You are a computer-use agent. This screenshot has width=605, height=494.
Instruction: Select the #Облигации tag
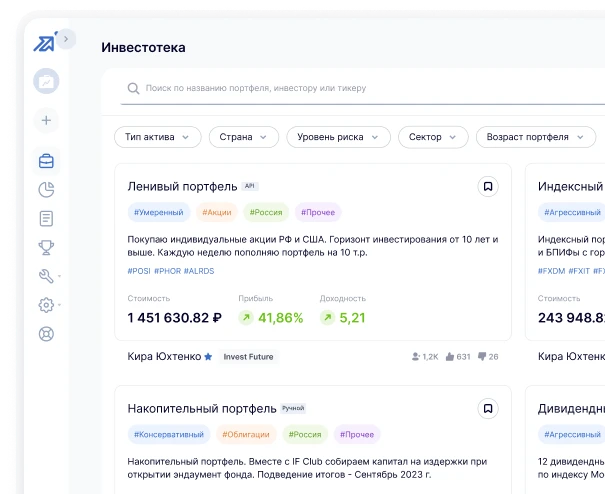tap(246, 434)
